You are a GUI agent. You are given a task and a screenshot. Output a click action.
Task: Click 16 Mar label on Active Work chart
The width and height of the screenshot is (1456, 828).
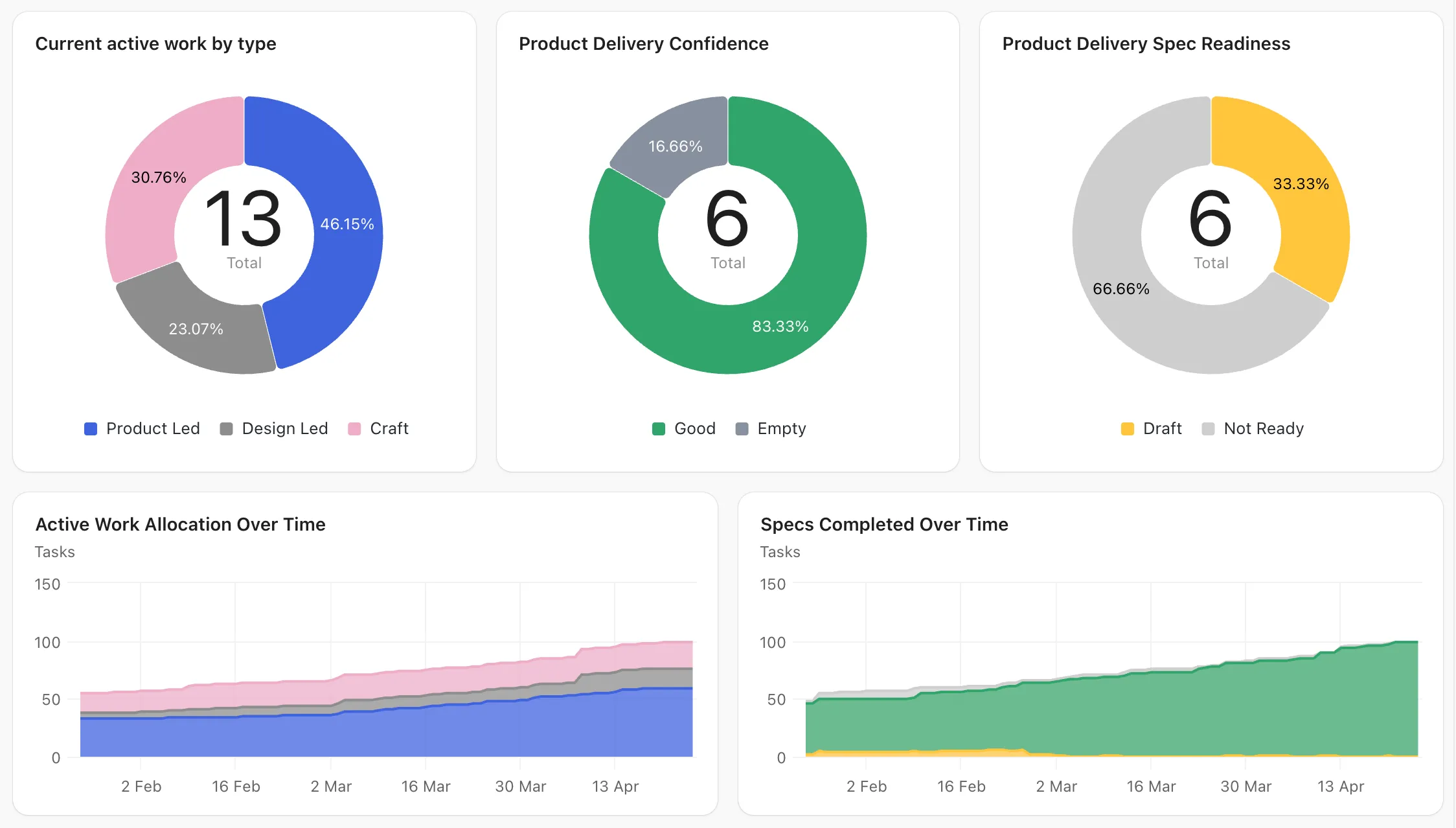[x=426, y=787]
